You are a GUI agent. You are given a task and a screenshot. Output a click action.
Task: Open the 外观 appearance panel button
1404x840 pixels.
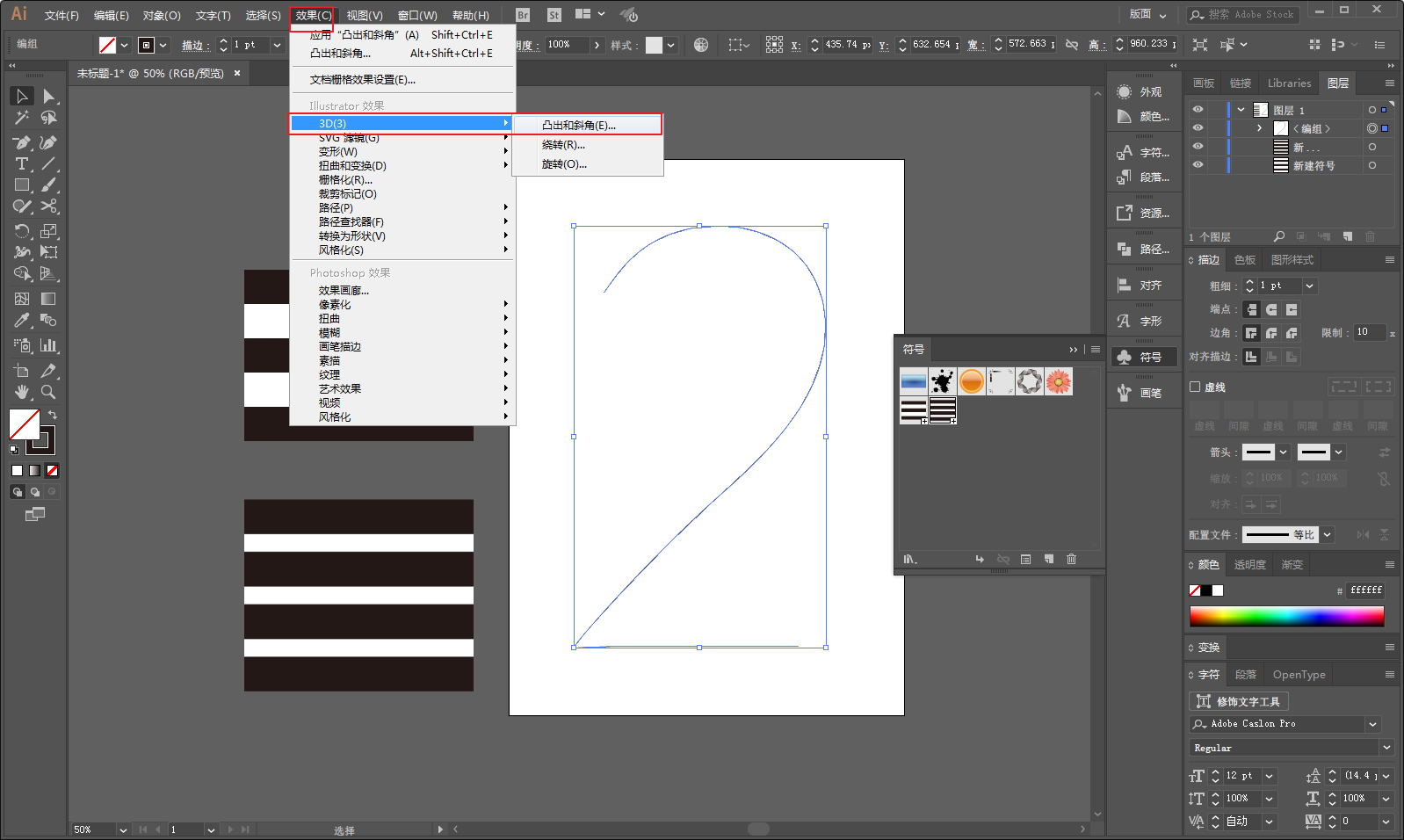[1143, 91]
